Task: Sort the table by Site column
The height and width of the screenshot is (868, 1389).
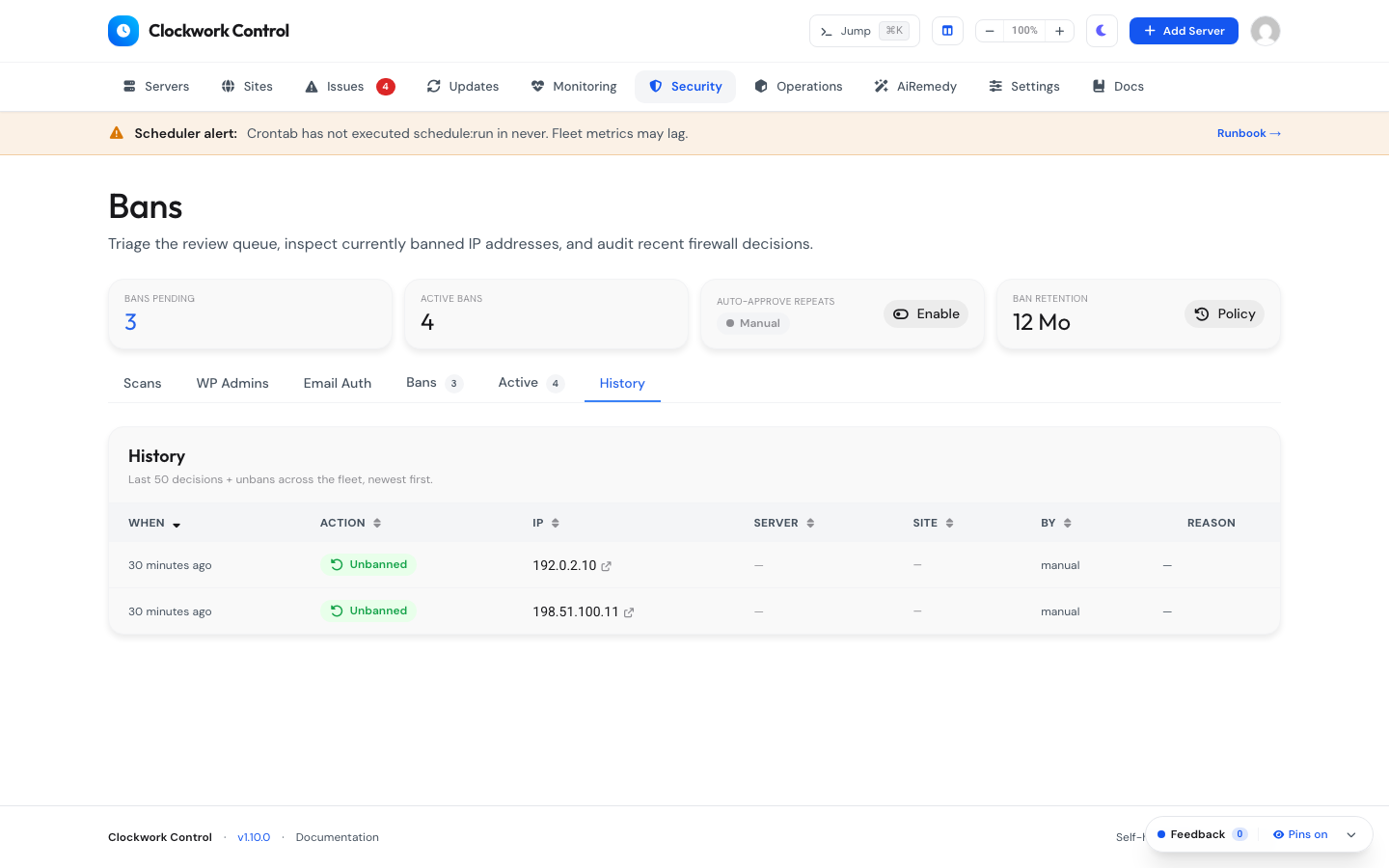Action: click(934, 523)
